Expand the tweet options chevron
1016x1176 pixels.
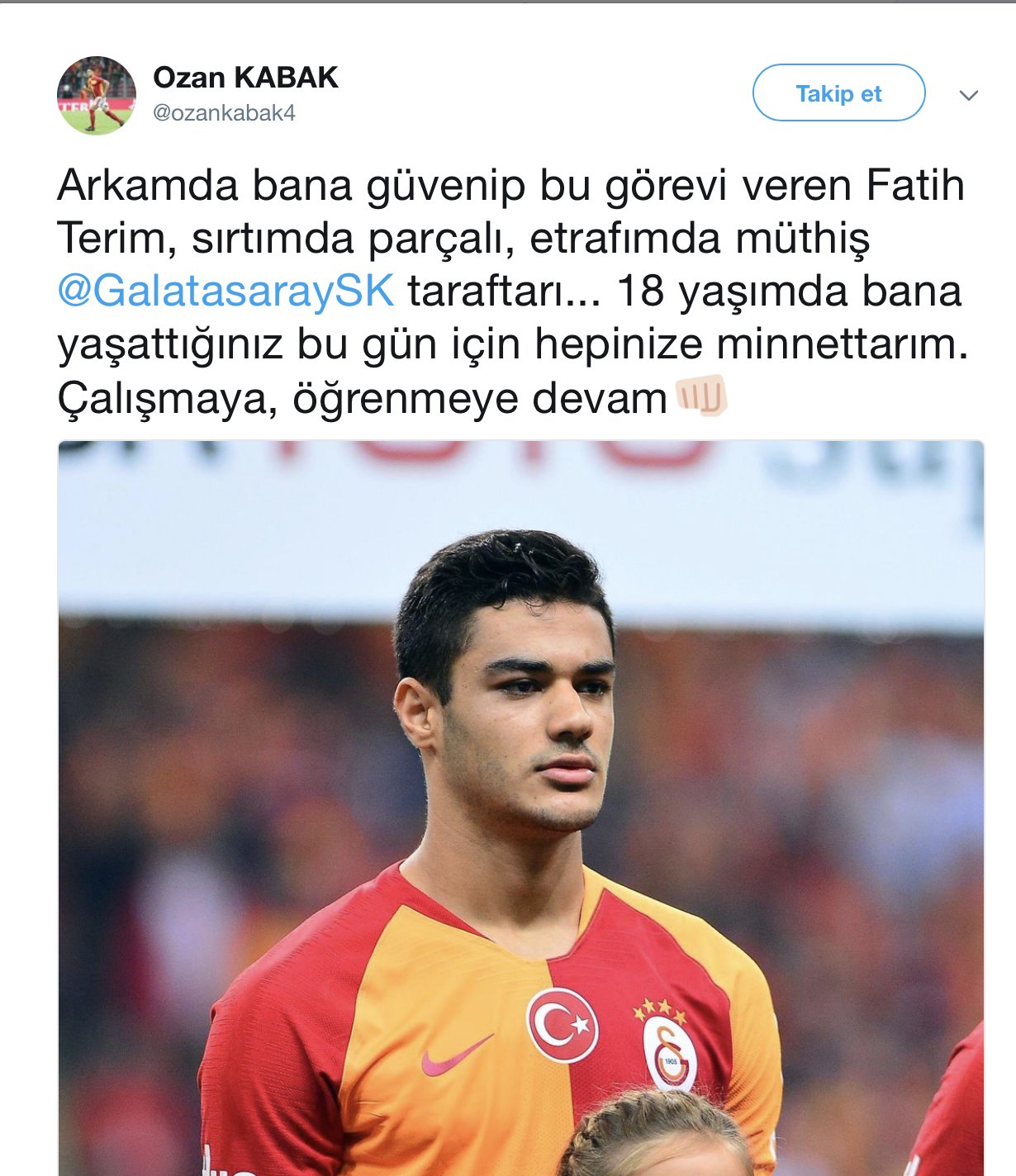coord(969,95)
